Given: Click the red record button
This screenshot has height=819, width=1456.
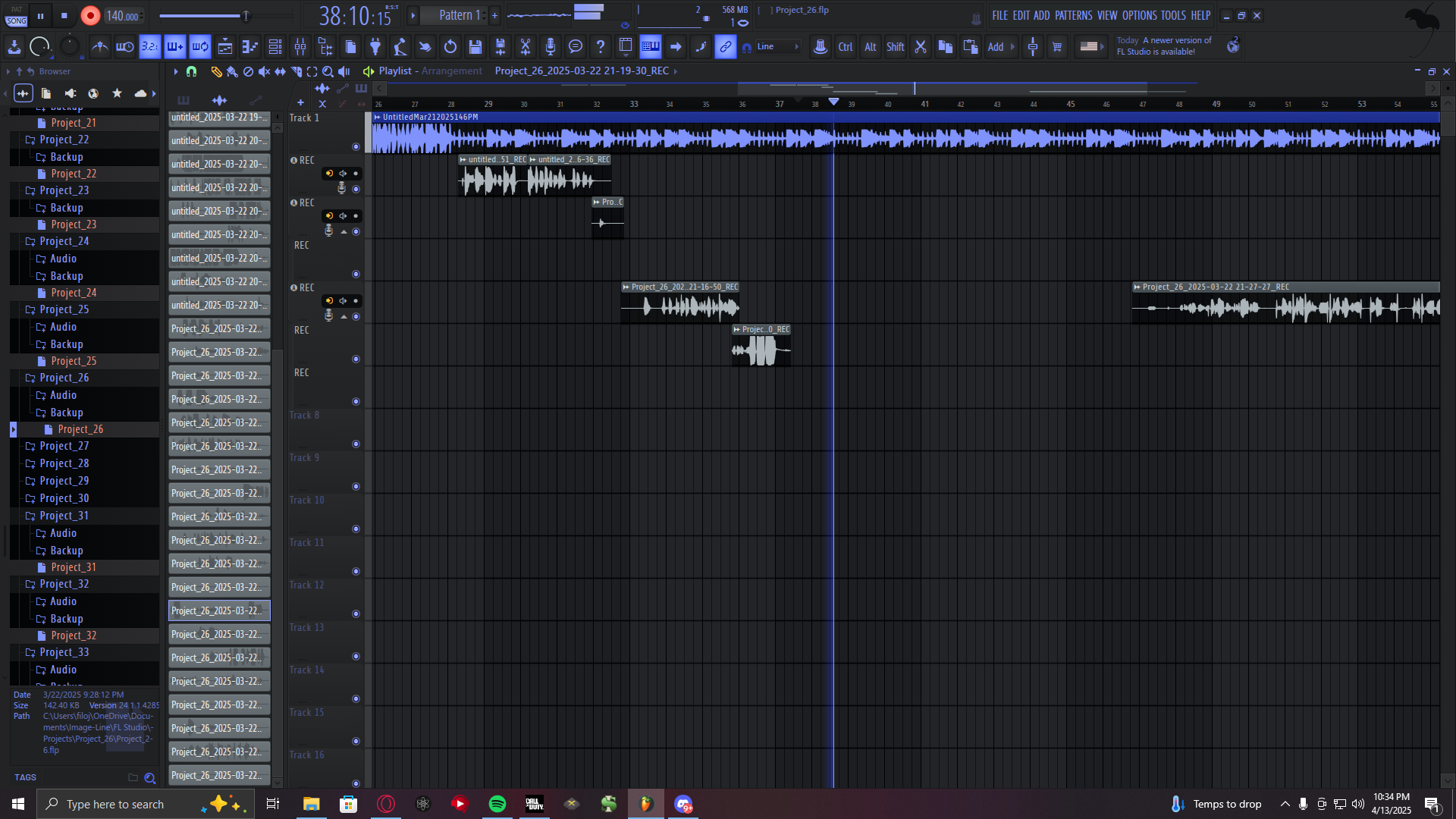Looking at the screenshot, I should [90, 16].
